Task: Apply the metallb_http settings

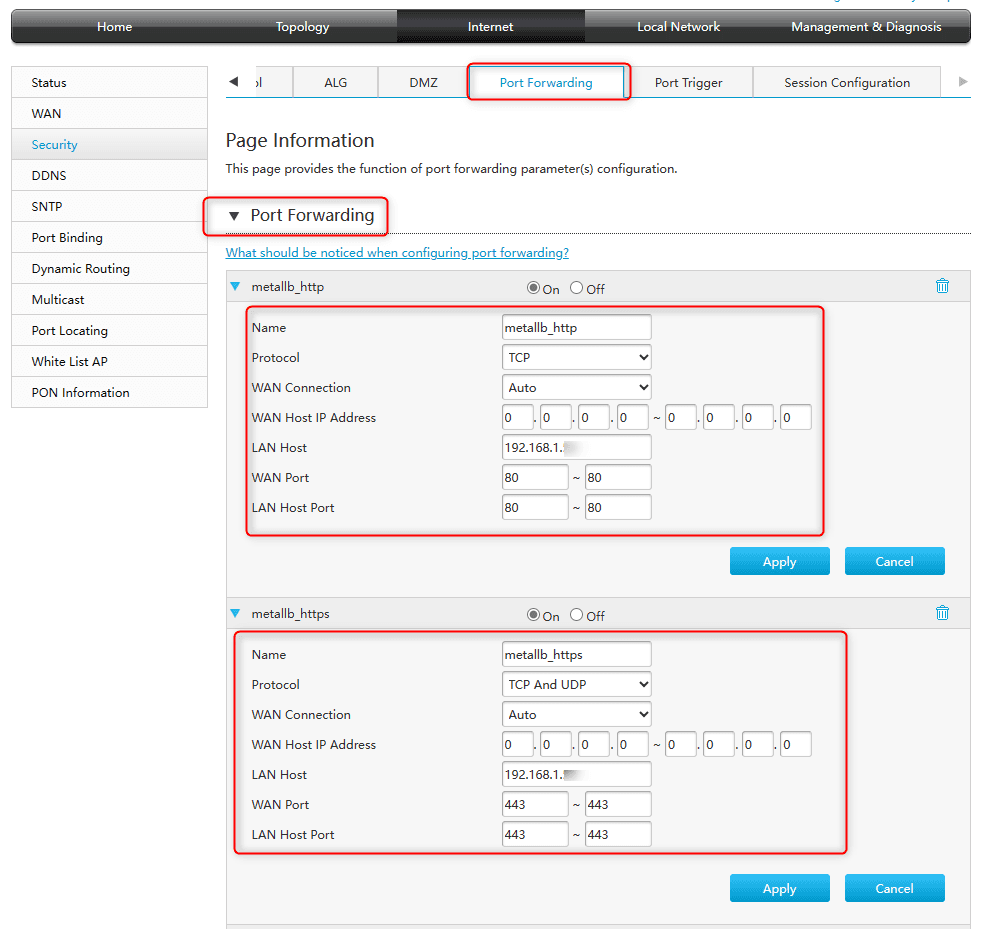Action: click(779, 561)
